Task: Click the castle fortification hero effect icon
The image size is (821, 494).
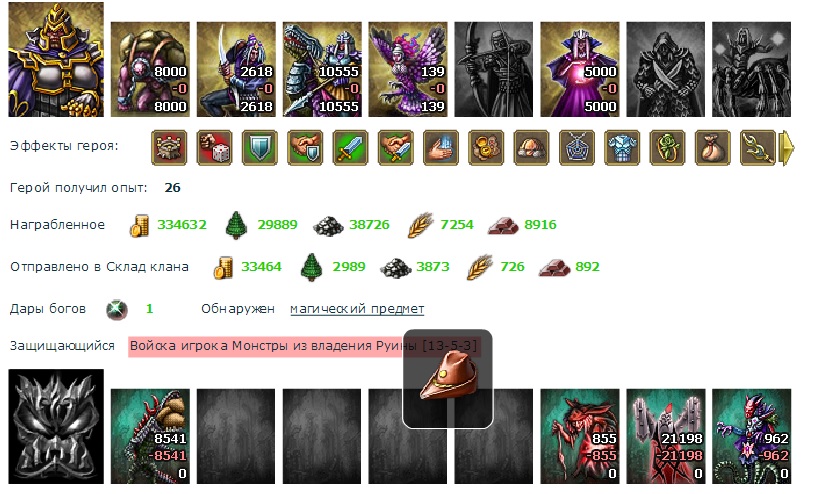Action: pos(169,148)
